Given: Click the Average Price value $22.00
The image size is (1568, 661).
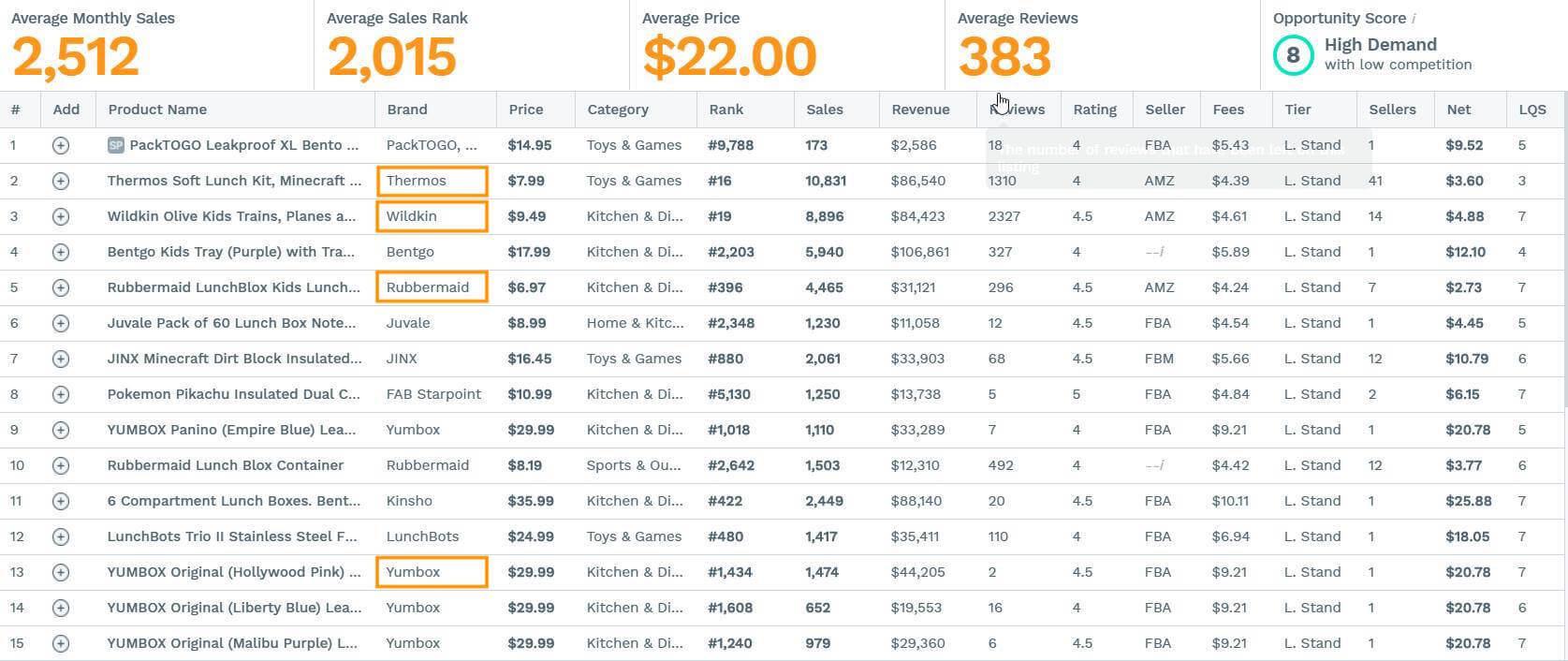Looking at the screenshot, I should [729, 57].
